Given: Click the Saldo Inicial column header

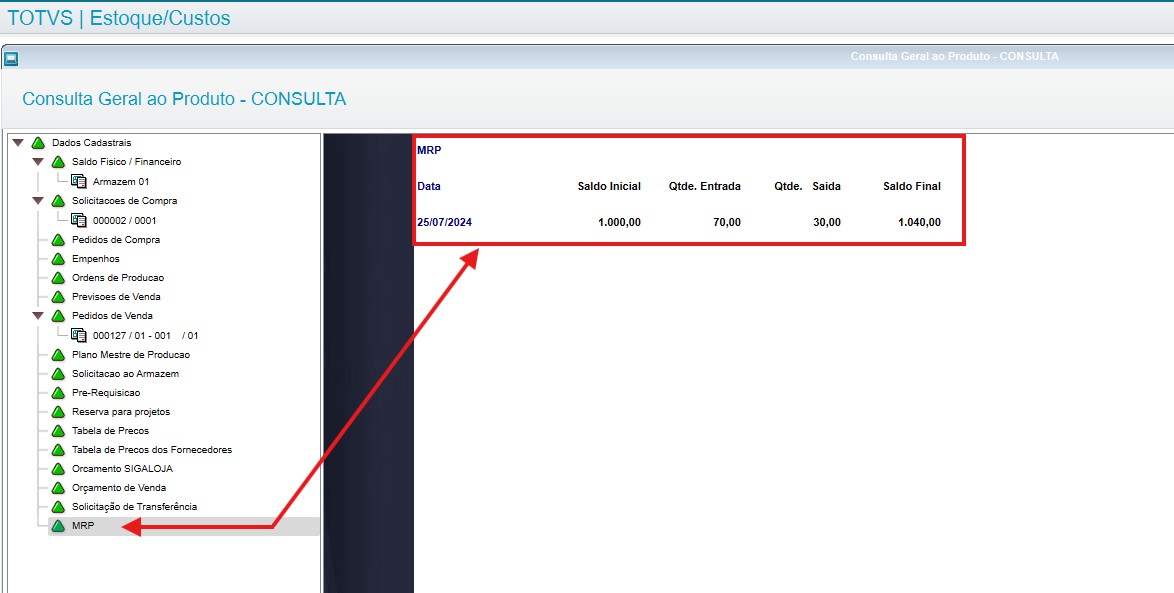Looking at the screenshot, I should (x=609, y=186).
